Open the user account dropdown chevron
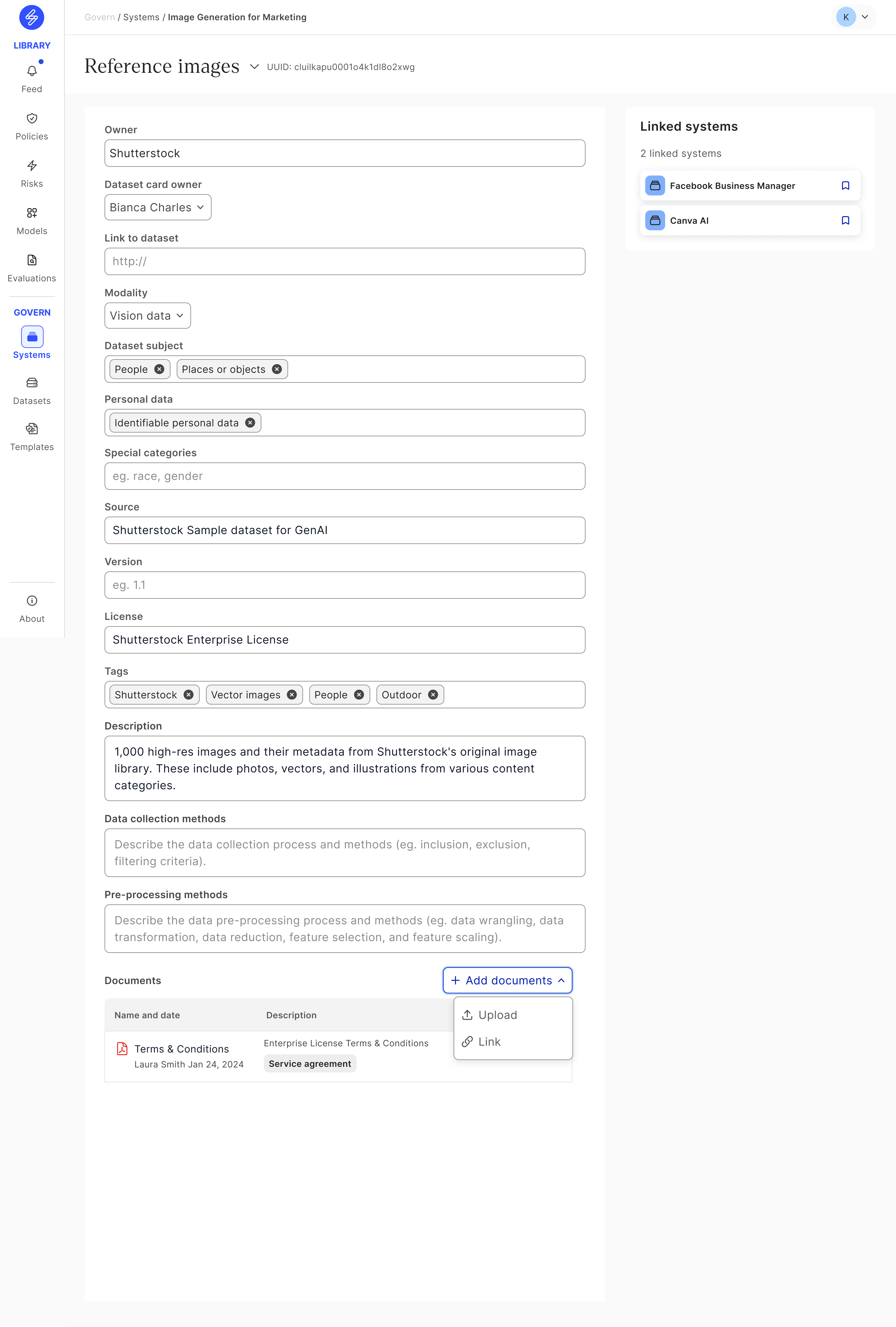The width and height of the screenshot is (896, 1327). coord(865,17)
